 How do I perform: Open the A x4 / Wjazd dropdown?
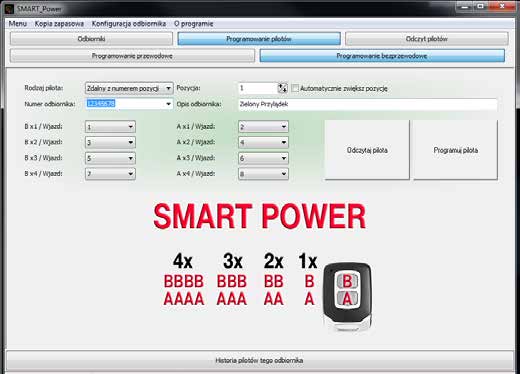pos(263,174)
